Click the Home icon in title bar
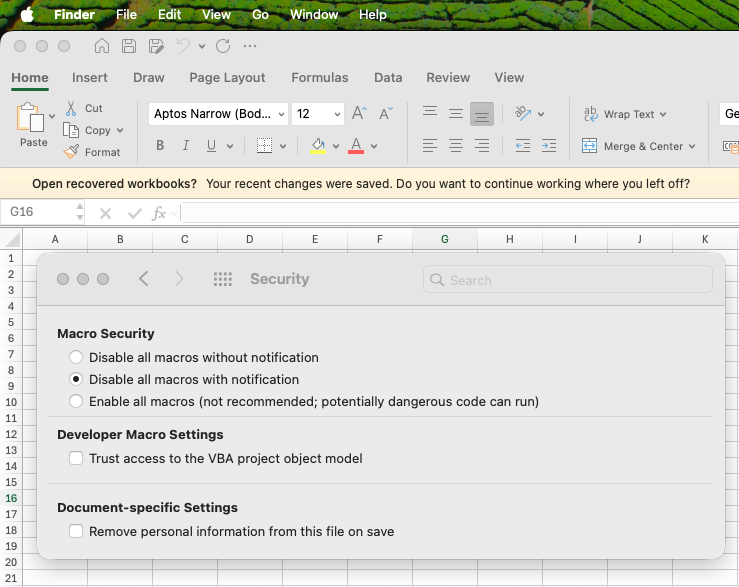 (x=102, y=46)
